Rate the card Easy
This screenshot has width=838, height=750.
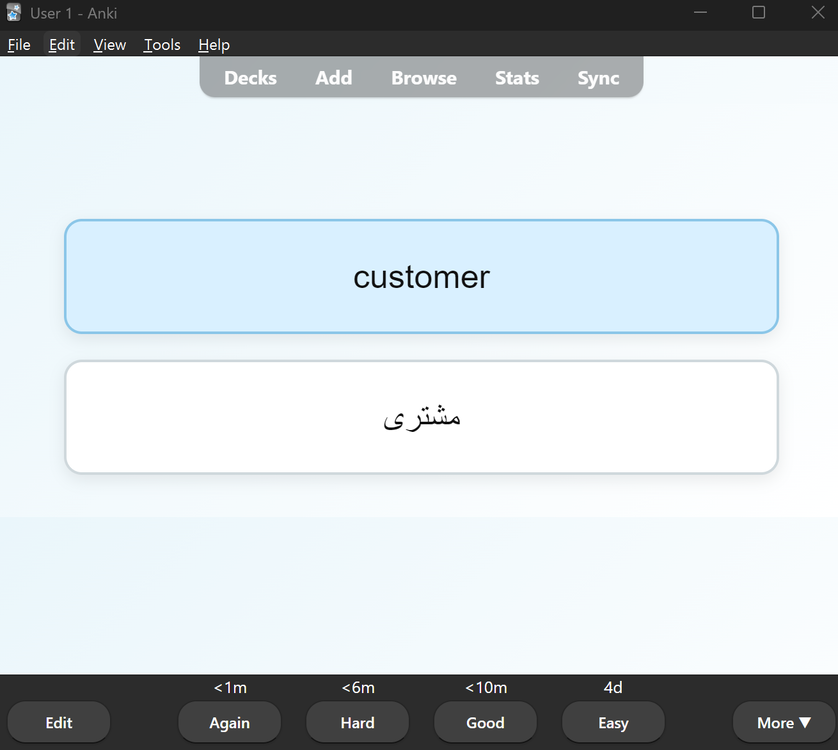click(x=613, y=723)
